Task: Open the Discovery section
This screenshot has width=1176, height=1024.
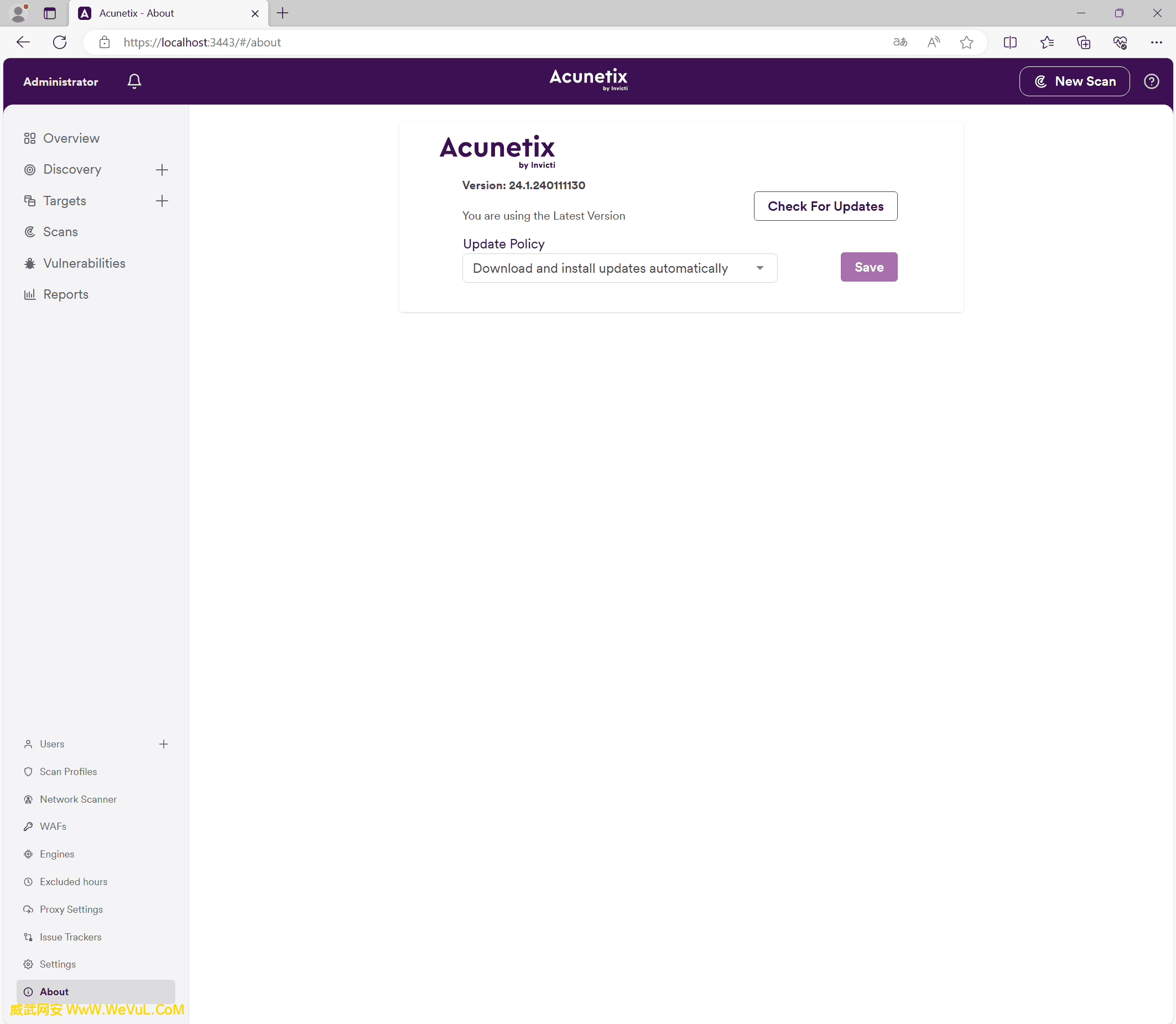Action: click(63, 170)
